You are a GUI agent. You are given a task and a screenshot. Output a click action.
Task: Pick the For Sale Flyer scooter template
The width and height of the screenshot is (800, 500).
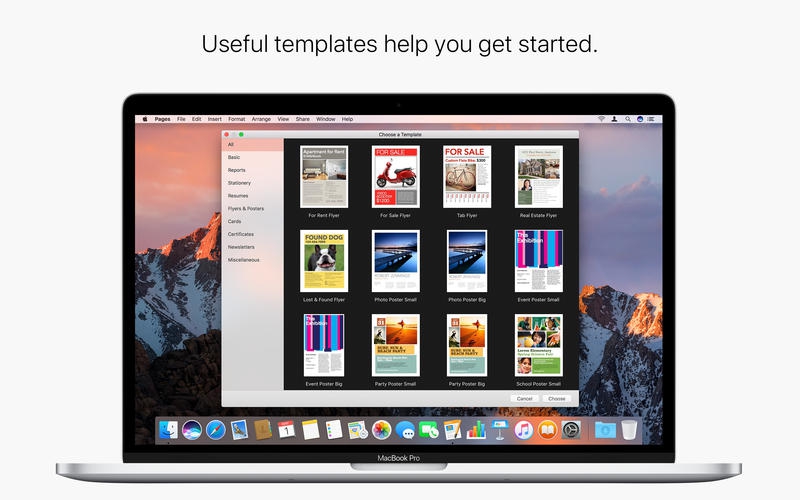pos(395,177)
